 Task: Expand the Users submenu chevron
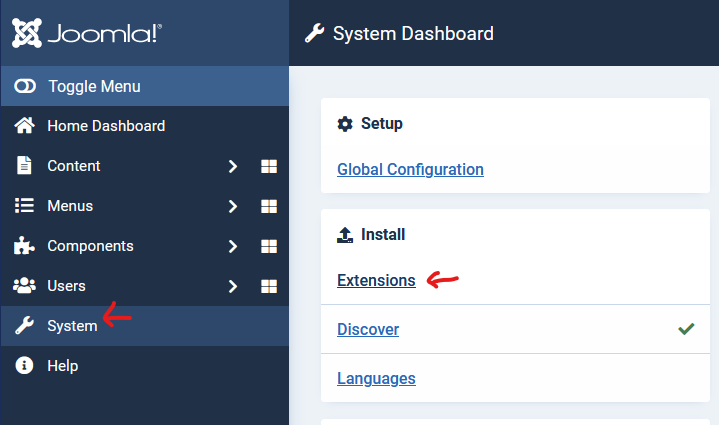(233, 286)
